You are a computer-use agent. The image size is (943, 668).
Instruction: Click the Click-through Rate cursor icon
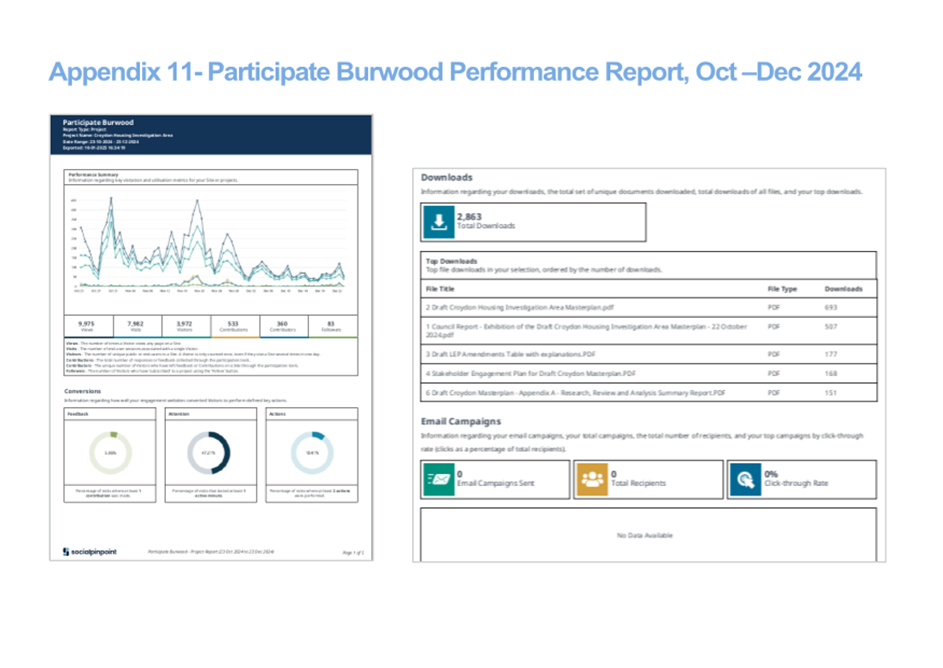pyautogui.click(x=745, y=479)
